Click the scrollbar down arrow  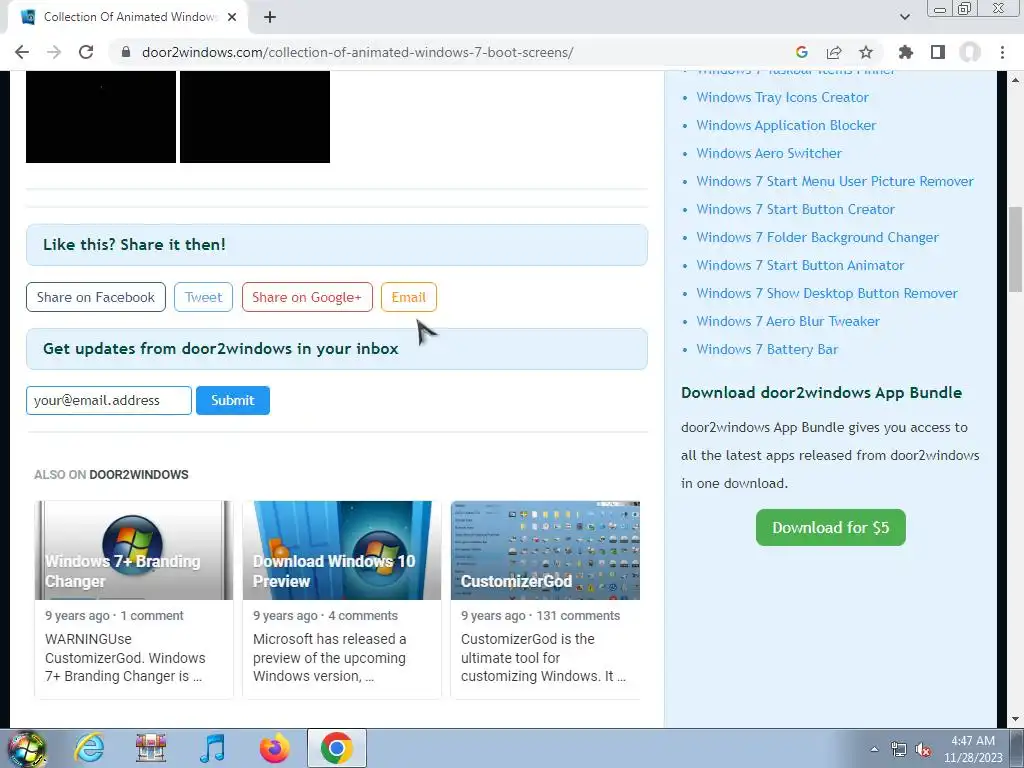point(1015,719)
